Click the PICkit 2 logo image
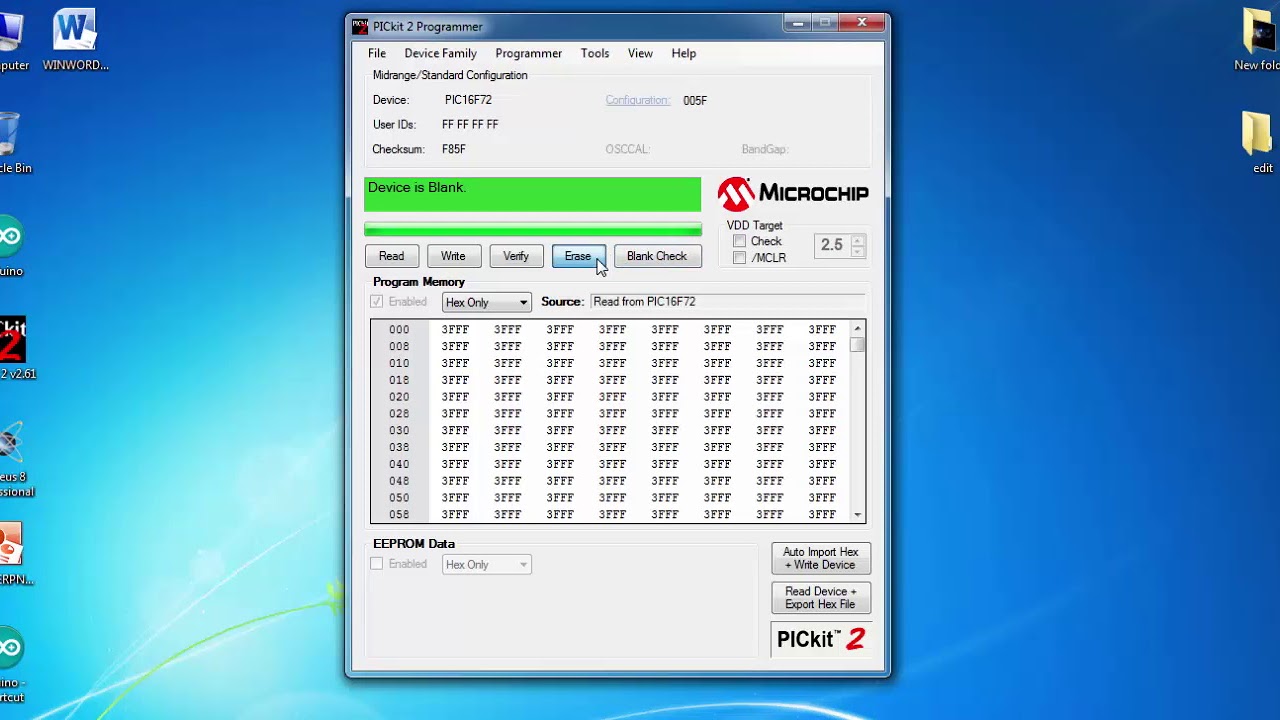The width and height of the screenshot is (1280, 720). tap(820, 639)
